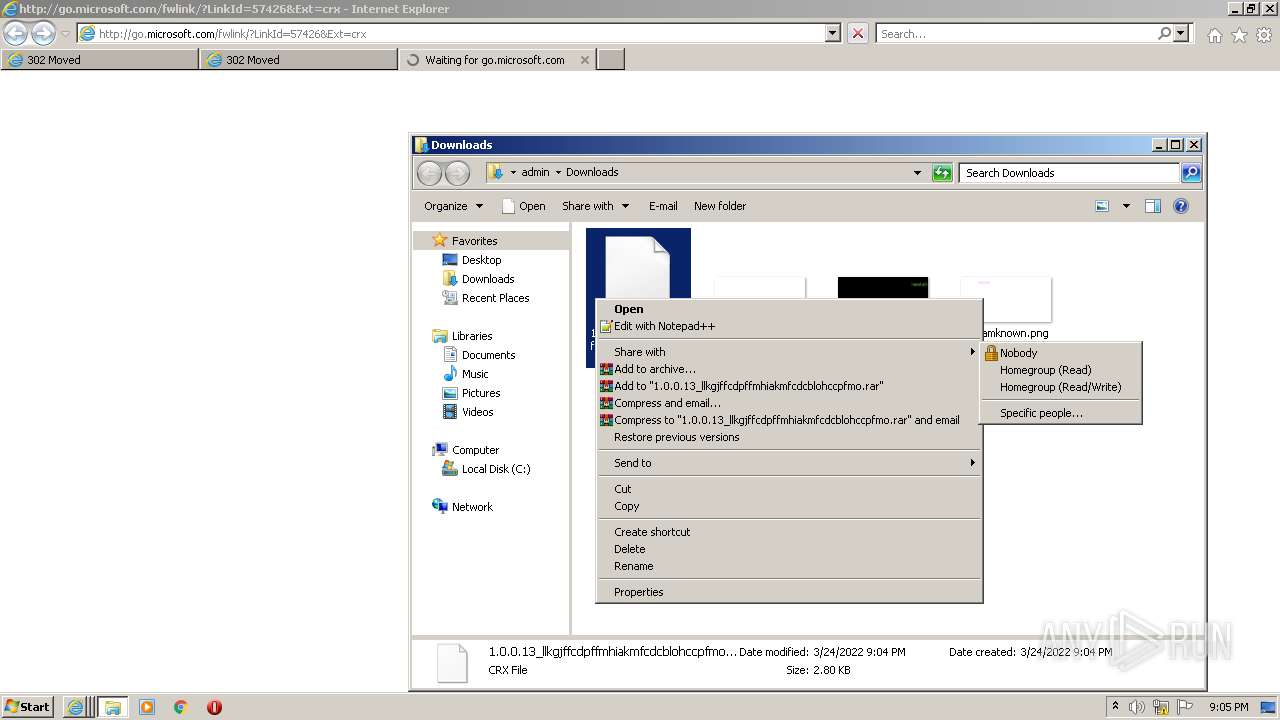Open new blank IE tab

(x=611, y=60)
